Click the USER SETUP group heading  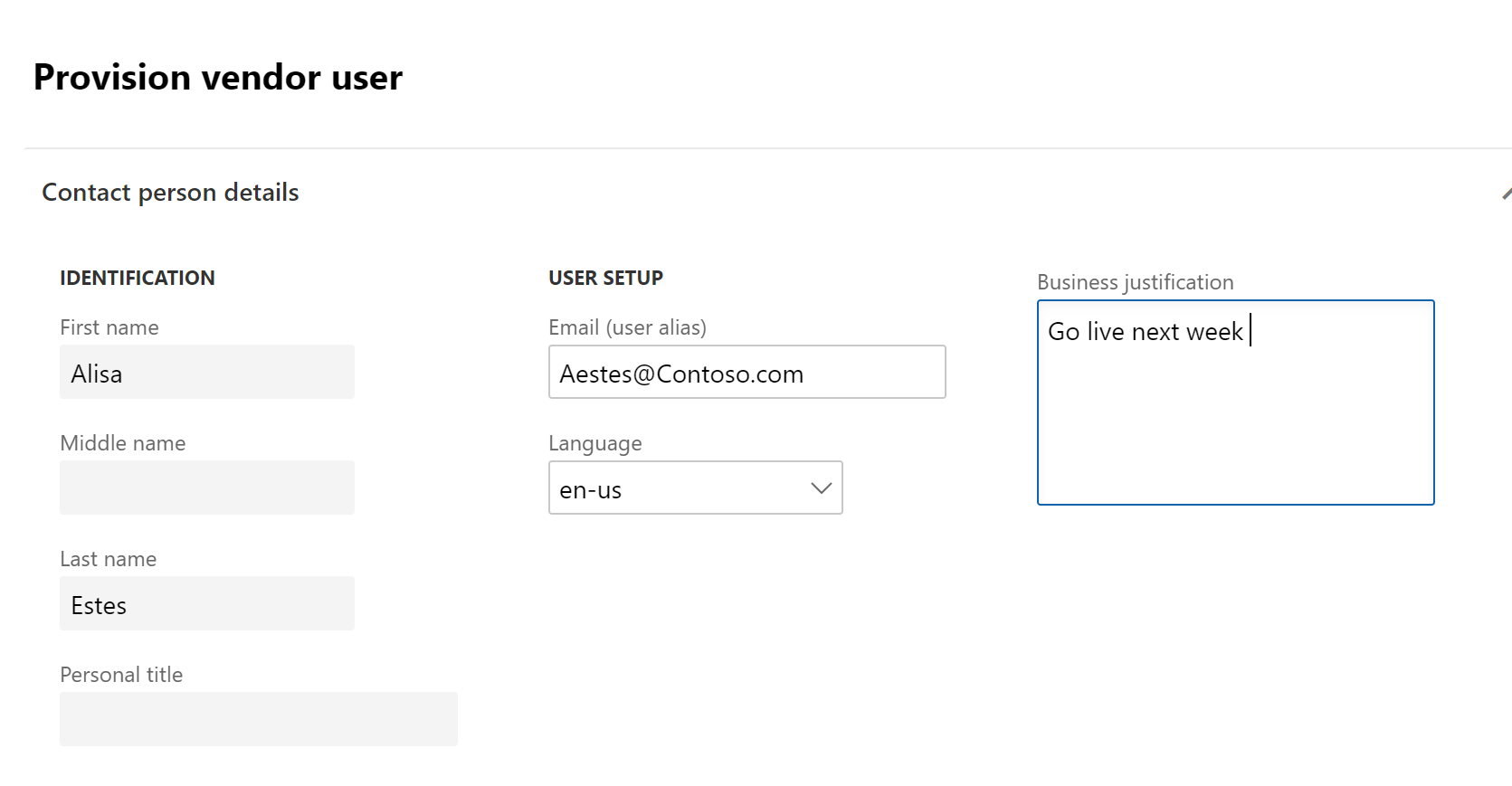coord(605,279)
